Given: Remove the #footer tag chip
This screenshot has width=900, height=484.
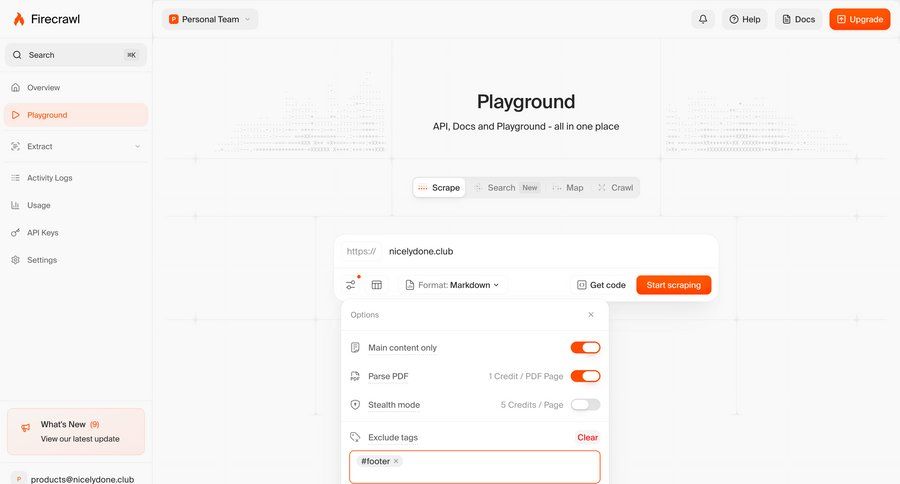Looking at the screenshot, I should 396,461.
